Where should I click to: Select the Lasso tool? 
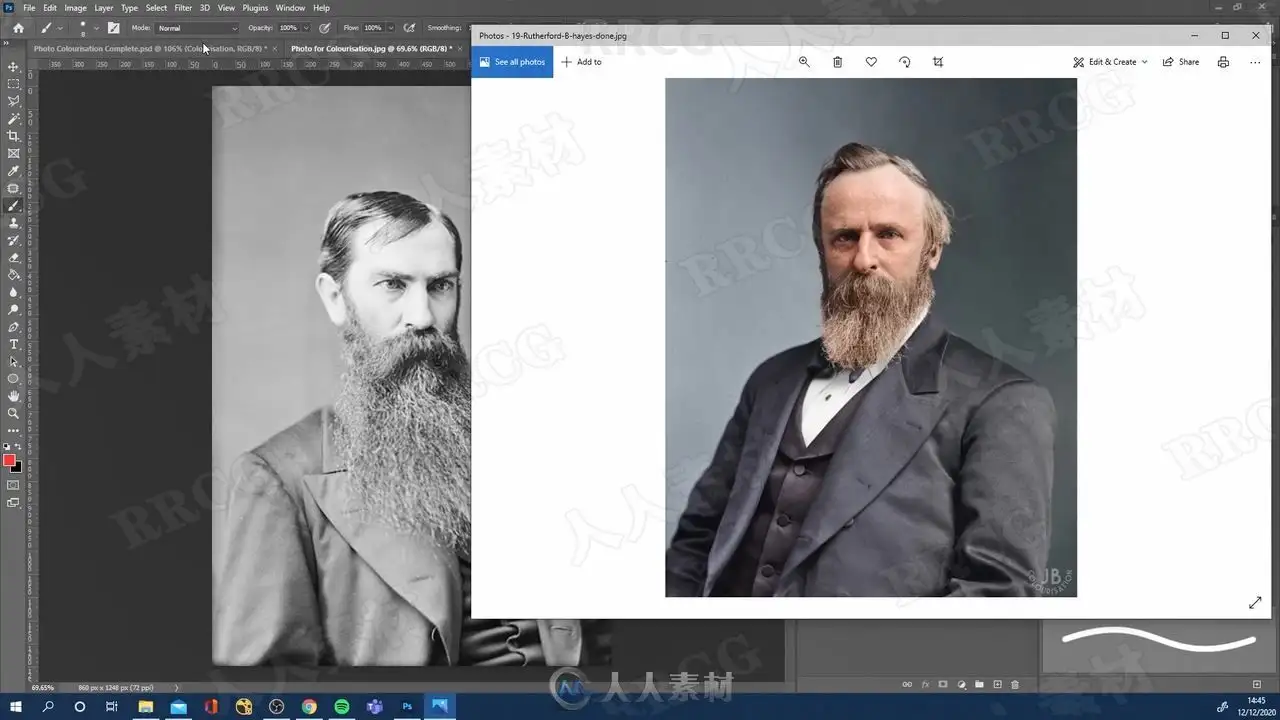click(13, 101)
